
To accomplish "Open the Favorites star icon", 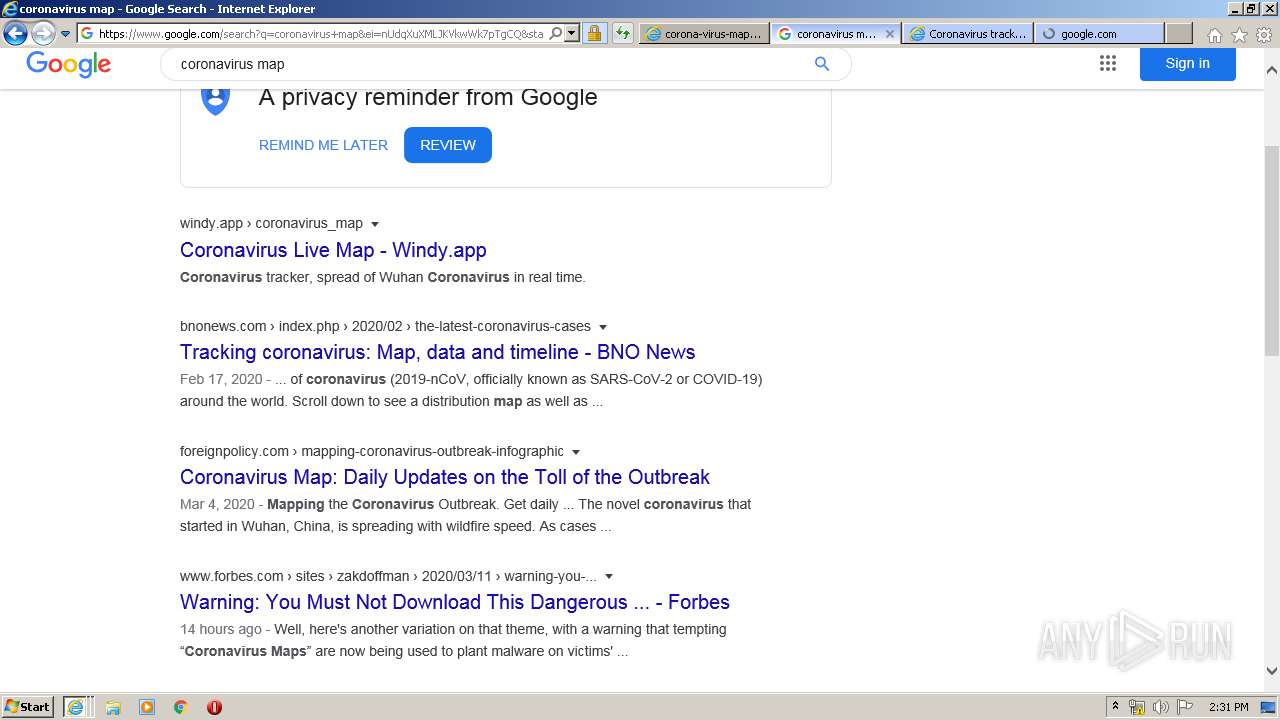I will coord(1239,35).
